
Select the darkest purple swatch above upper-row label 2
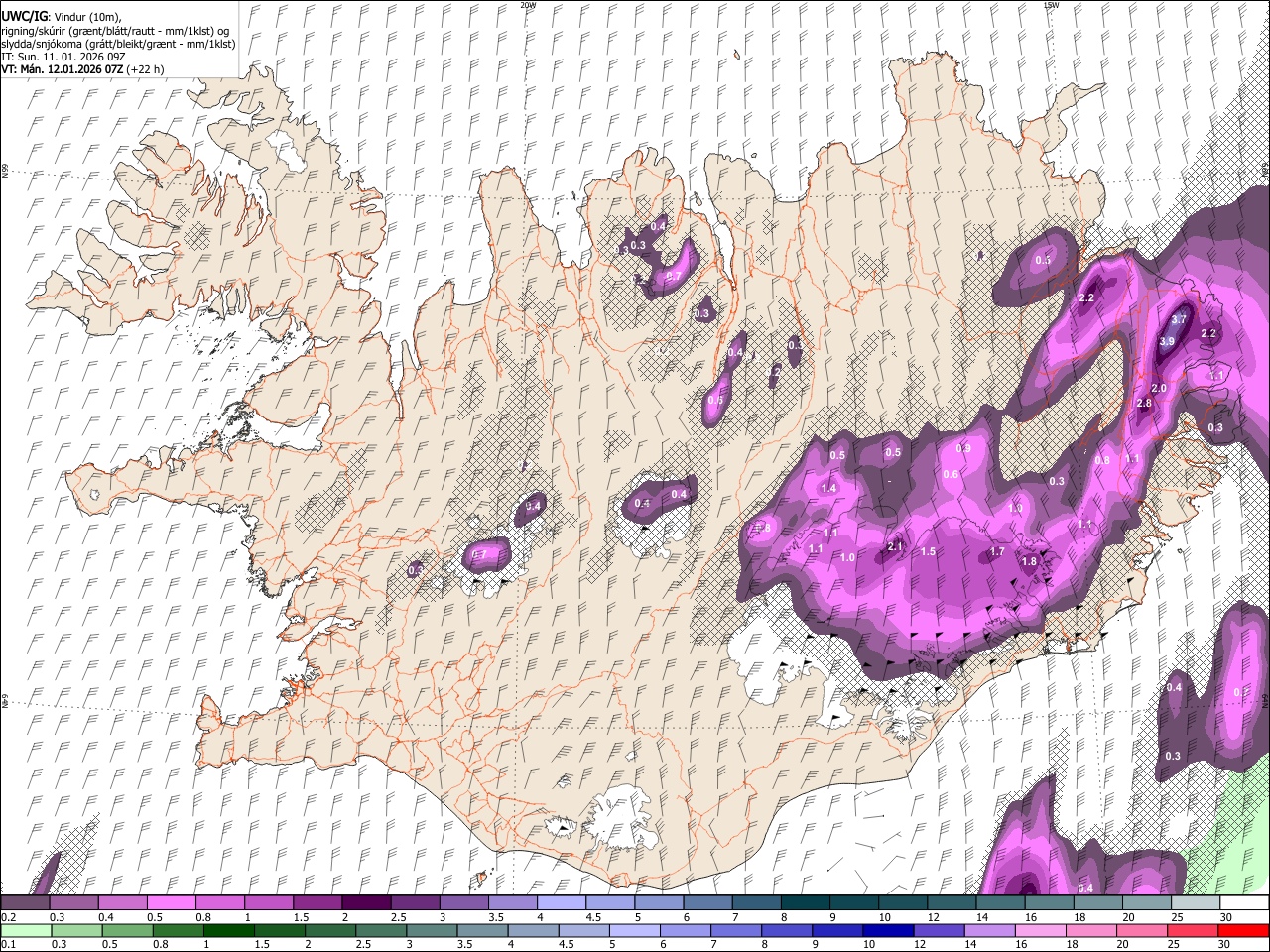point(366,903)
